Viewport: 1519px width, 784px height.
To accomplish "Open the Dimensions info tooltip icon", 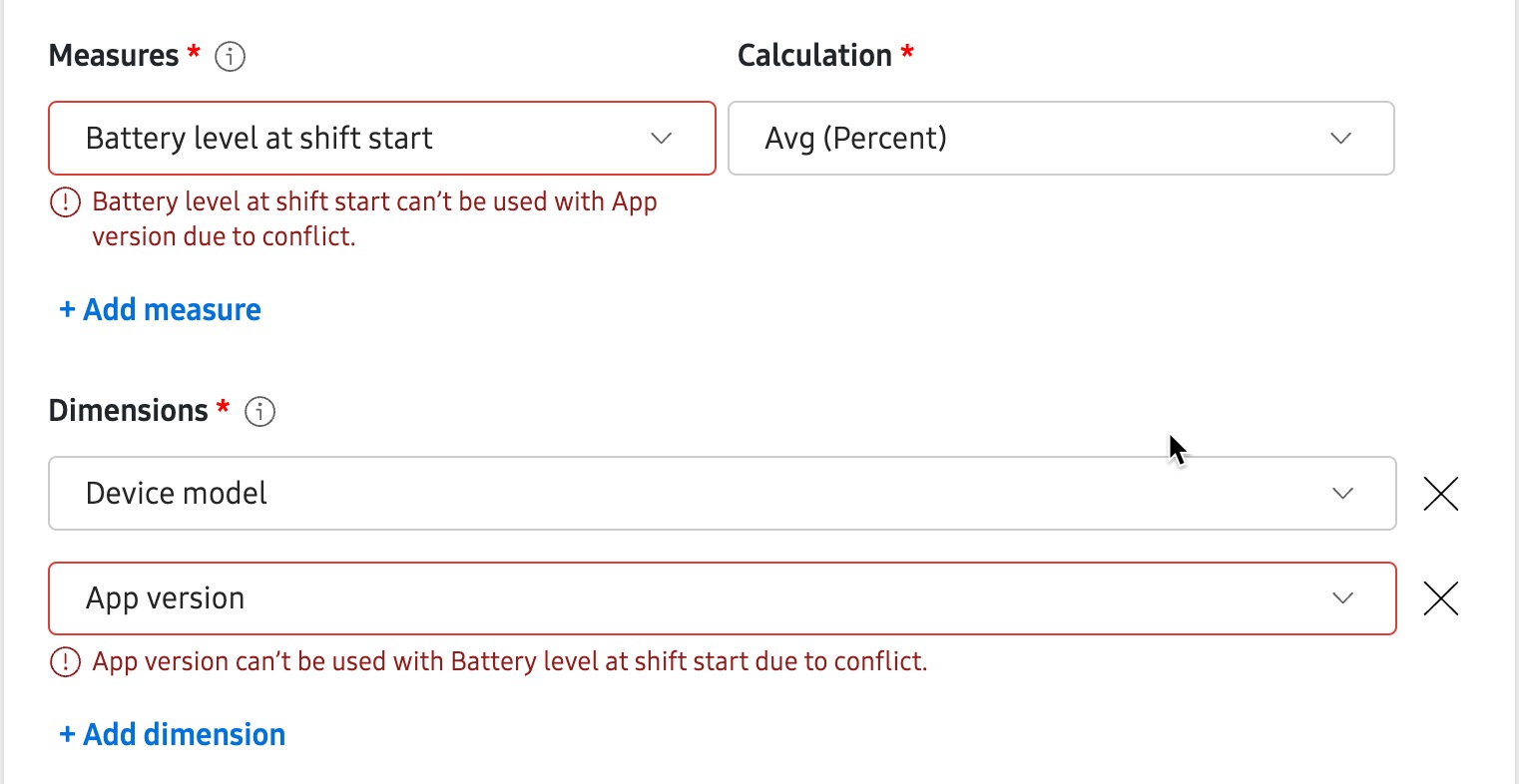I will tap(258, 411).
